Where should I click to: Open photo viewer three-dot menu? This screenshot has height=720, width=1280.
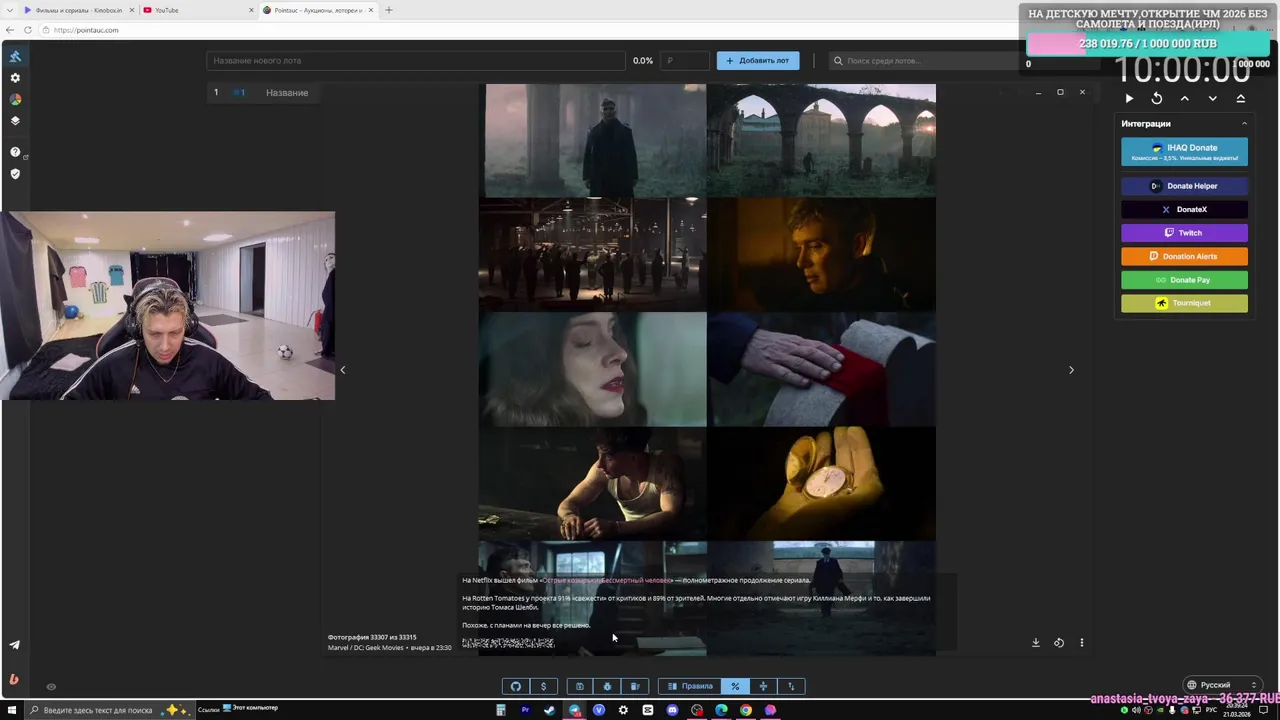1081,643
